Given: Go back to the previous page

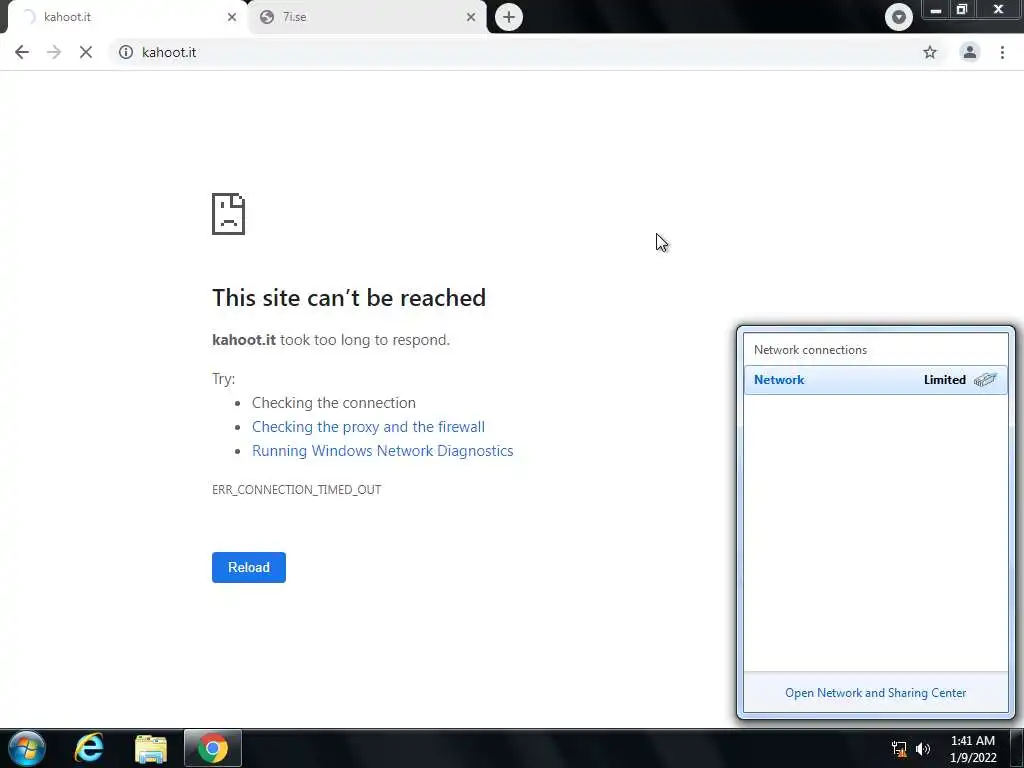Looking at the screenshot, I should [x=22, y=52].
